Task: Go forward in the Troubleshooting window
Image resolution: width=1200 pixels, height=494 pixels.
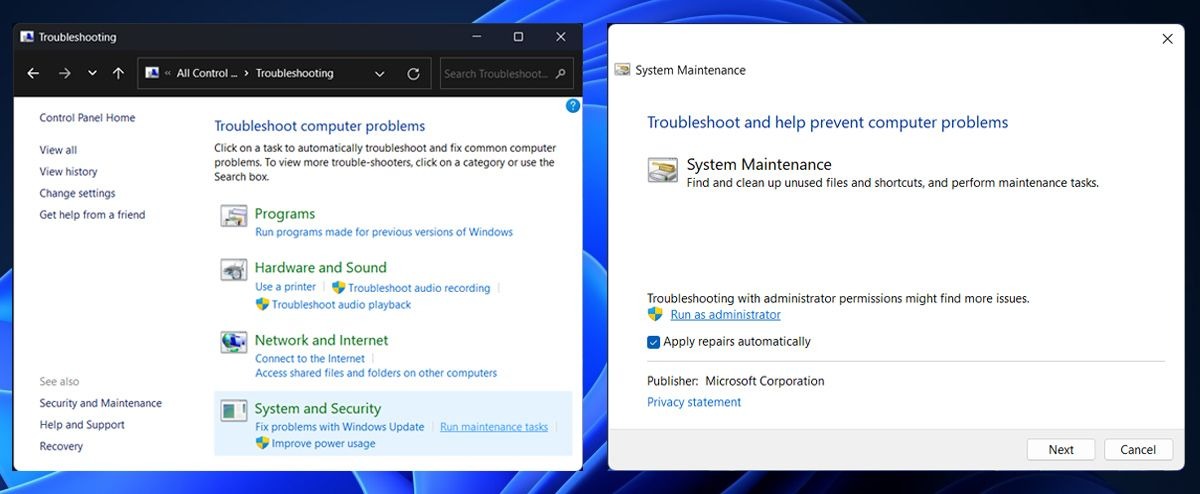Action: (64, 73)
